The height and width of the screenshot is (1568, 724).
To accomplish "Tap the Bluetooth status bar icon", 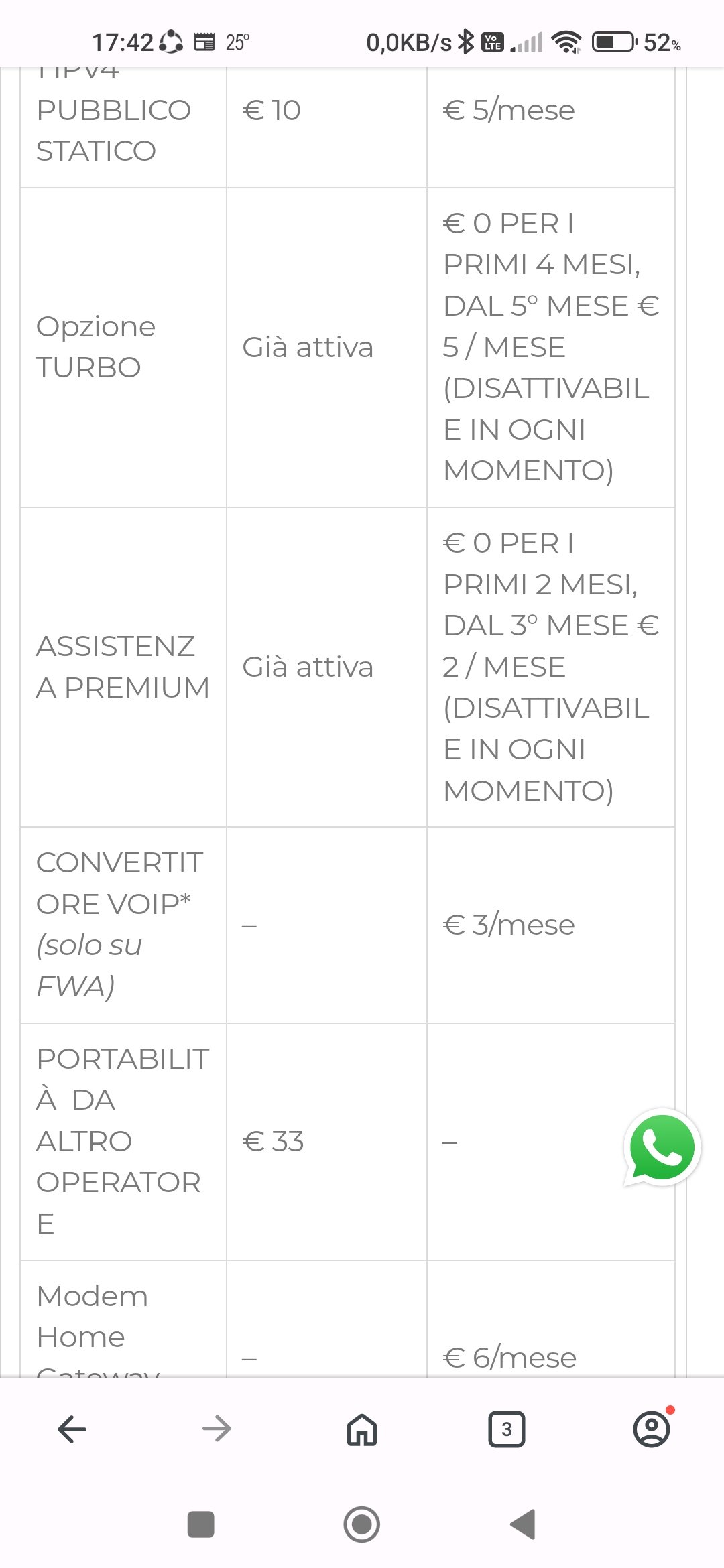I will [465, 42].
